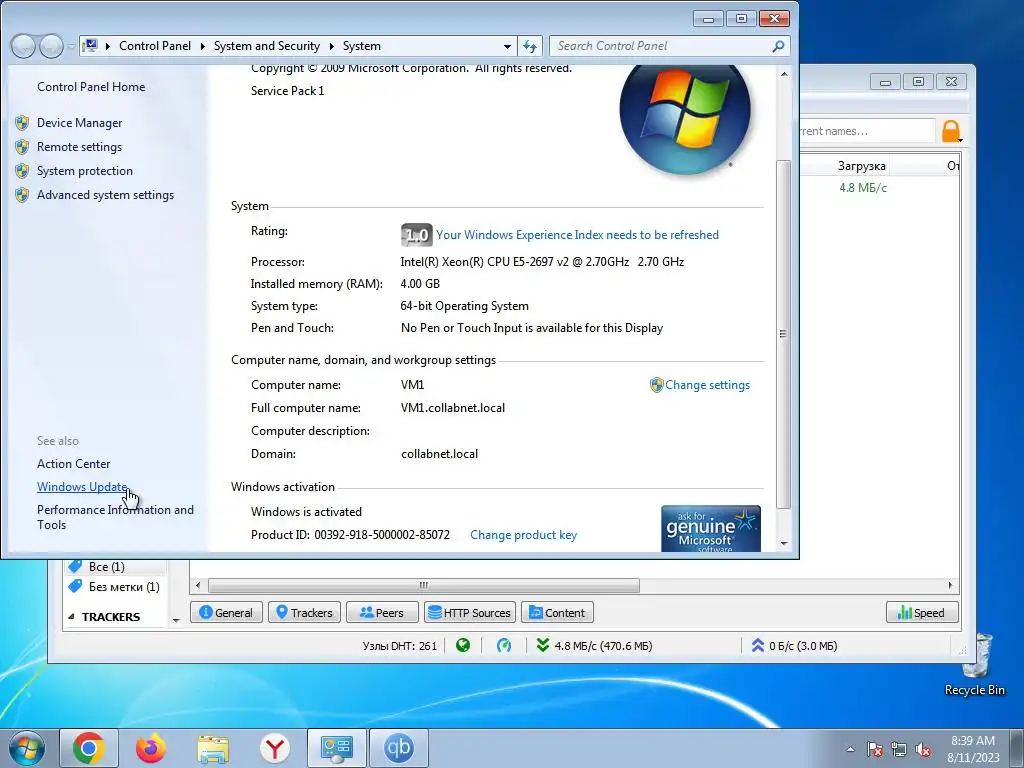Click the torrent filter names search field
This screenshot has width=1024, height=768.
point(867,131)
